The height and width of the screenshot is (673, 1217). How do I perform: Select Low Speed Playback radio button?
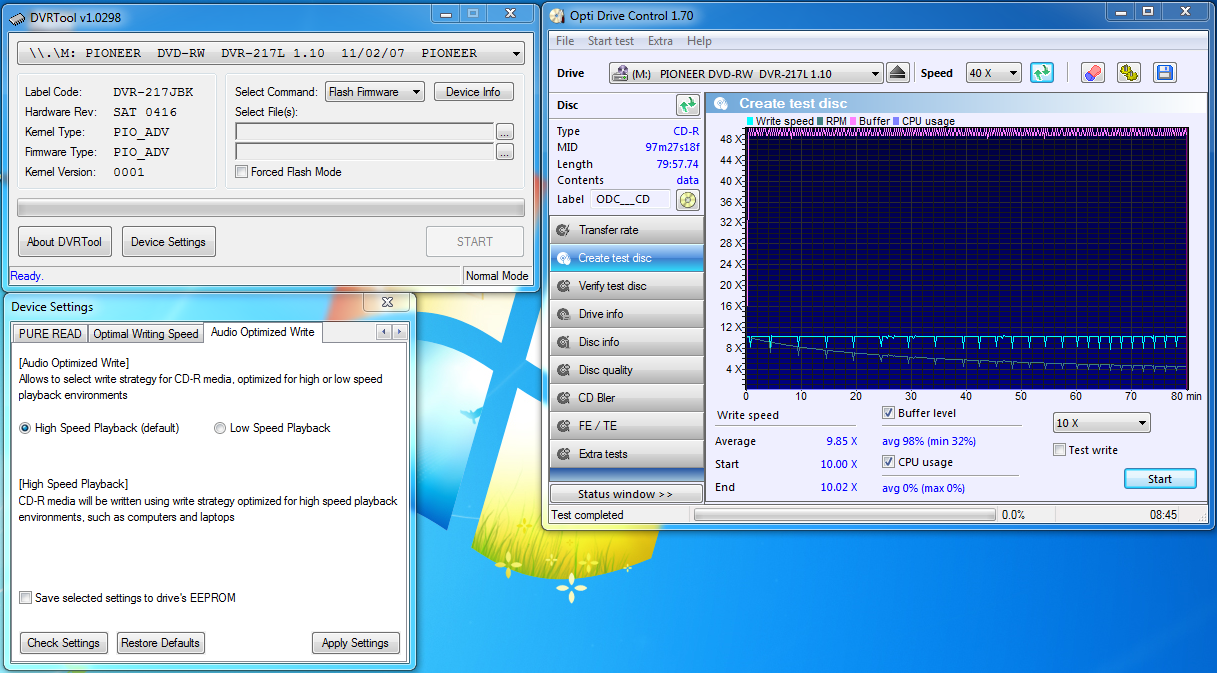(220, 428)
